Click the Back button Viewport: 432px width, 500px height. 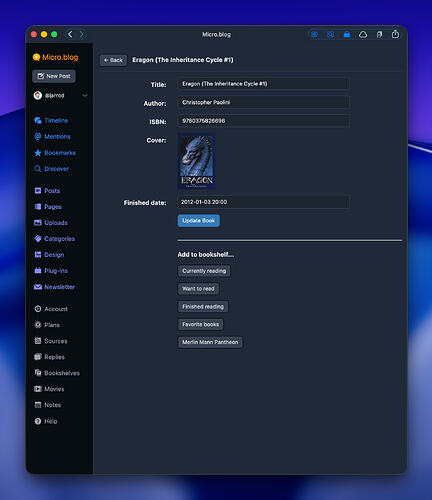click(113, 60)
